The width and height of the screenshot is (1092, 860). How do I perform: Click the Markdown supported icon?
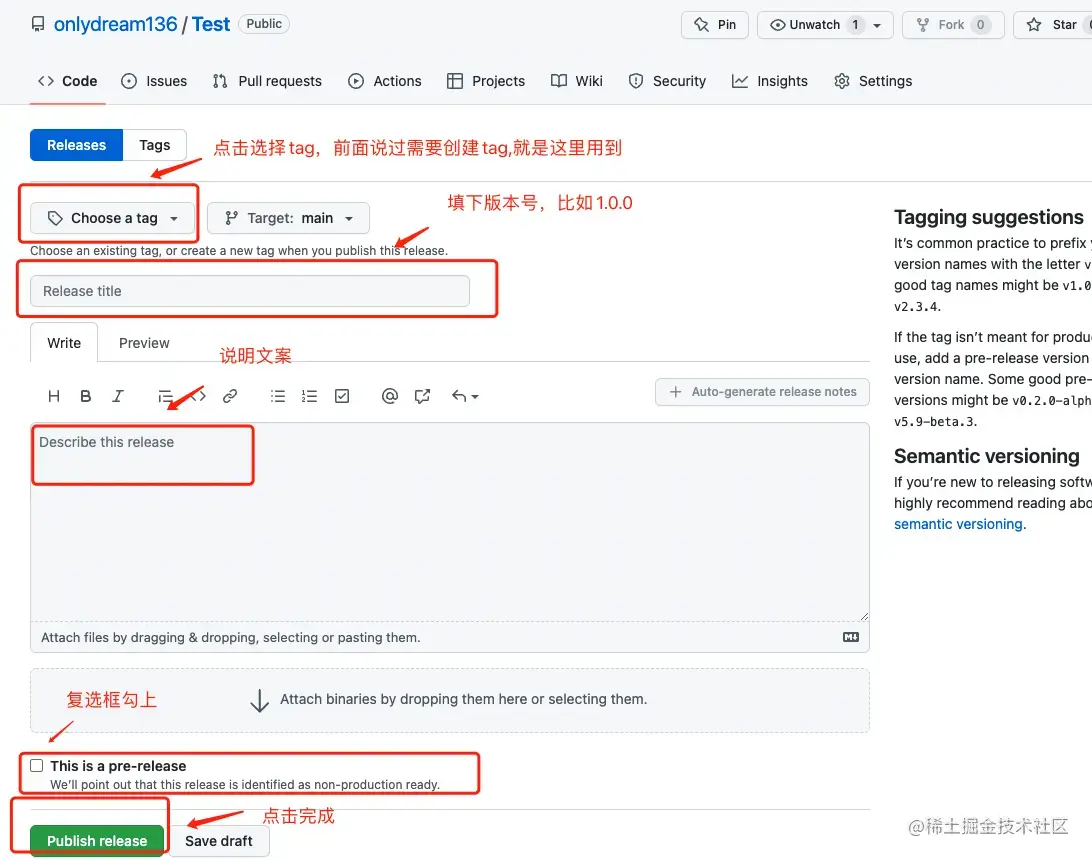point(851,637)
